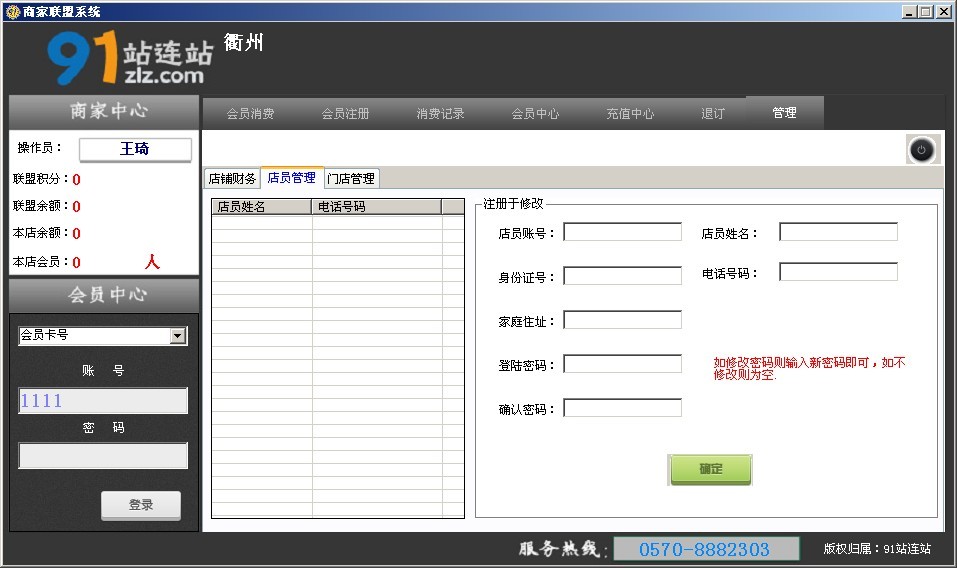Switch to the 会员消费 tab

pos(250,114)
